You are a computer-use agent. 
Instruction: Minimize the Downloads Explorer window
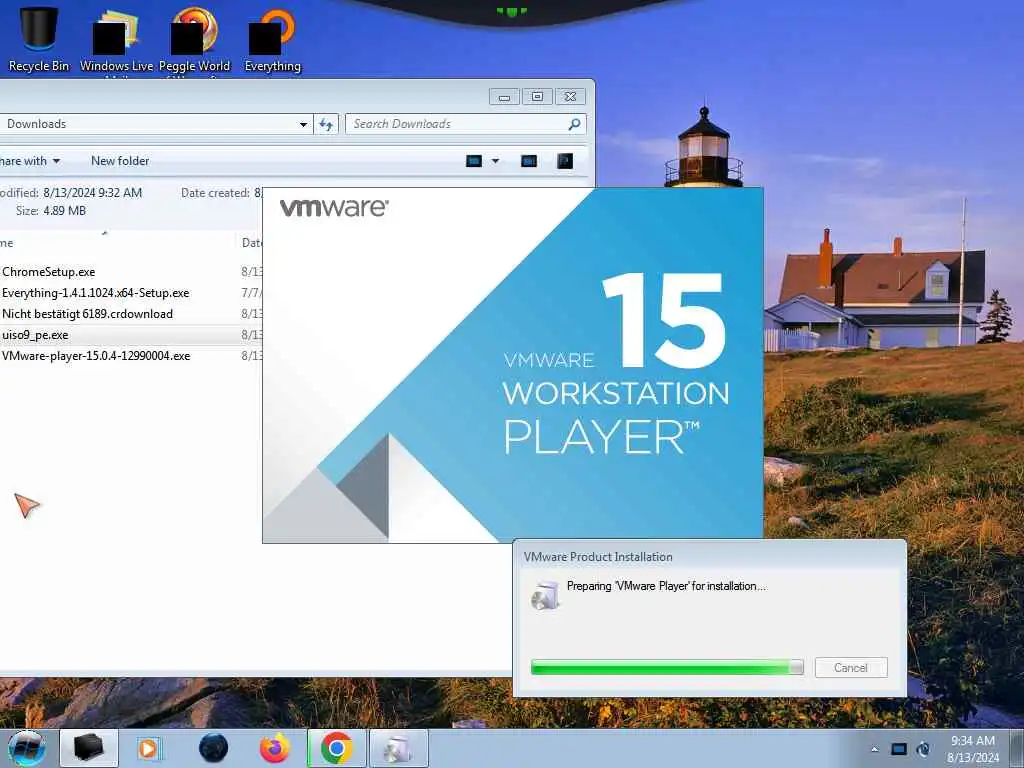pos(504,97)
